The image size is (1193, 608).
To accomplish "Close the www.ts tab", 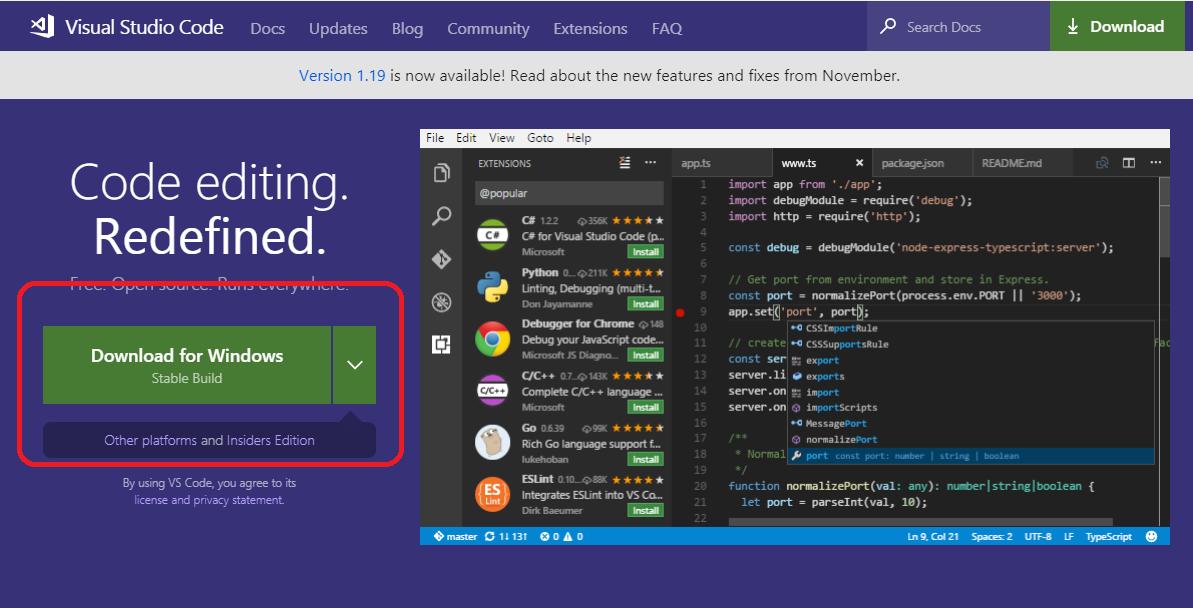I will point(860,163).
